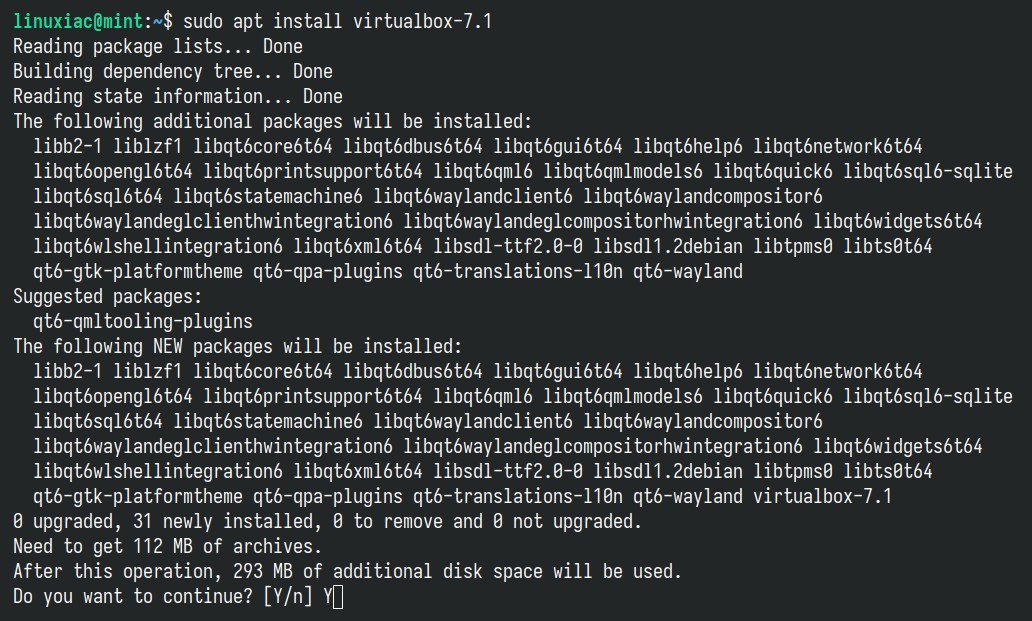This screenshot has width=1032, height=621.
Task: Click virtualbox-7.1 in the NEW packages list
Action: tap(823, 497)
